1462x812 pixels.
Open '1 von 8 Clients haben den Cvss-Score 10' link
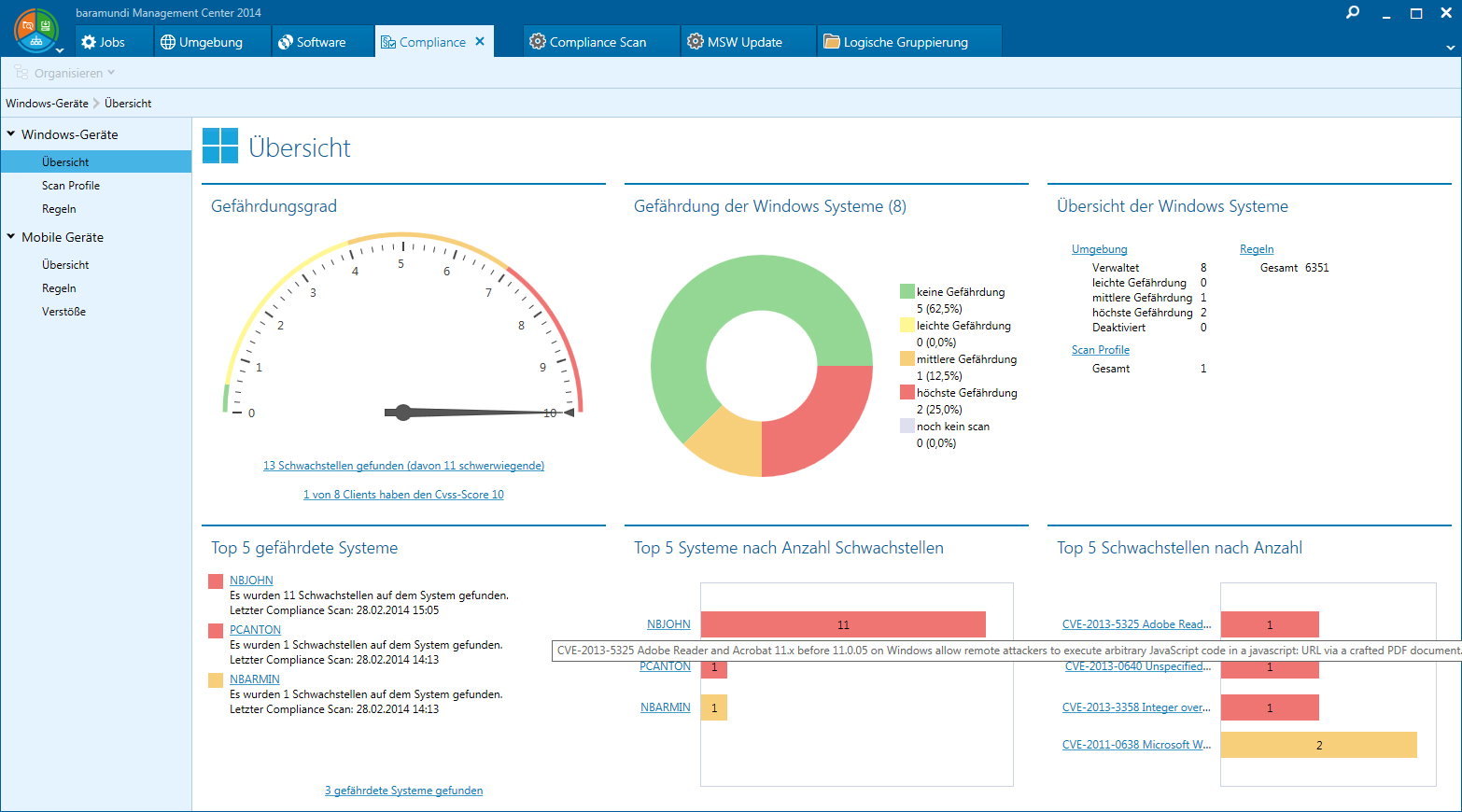[403, 495]
